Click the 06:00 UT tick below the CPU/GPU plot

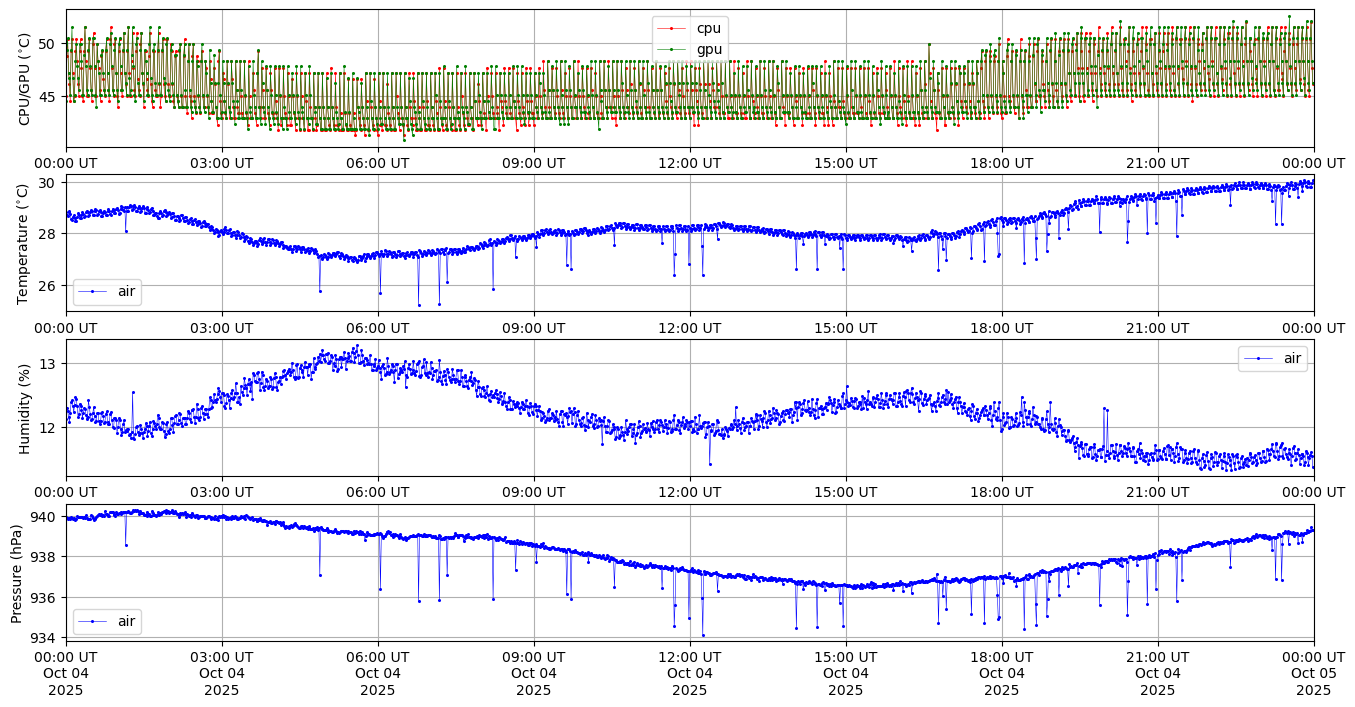[378, 163]
